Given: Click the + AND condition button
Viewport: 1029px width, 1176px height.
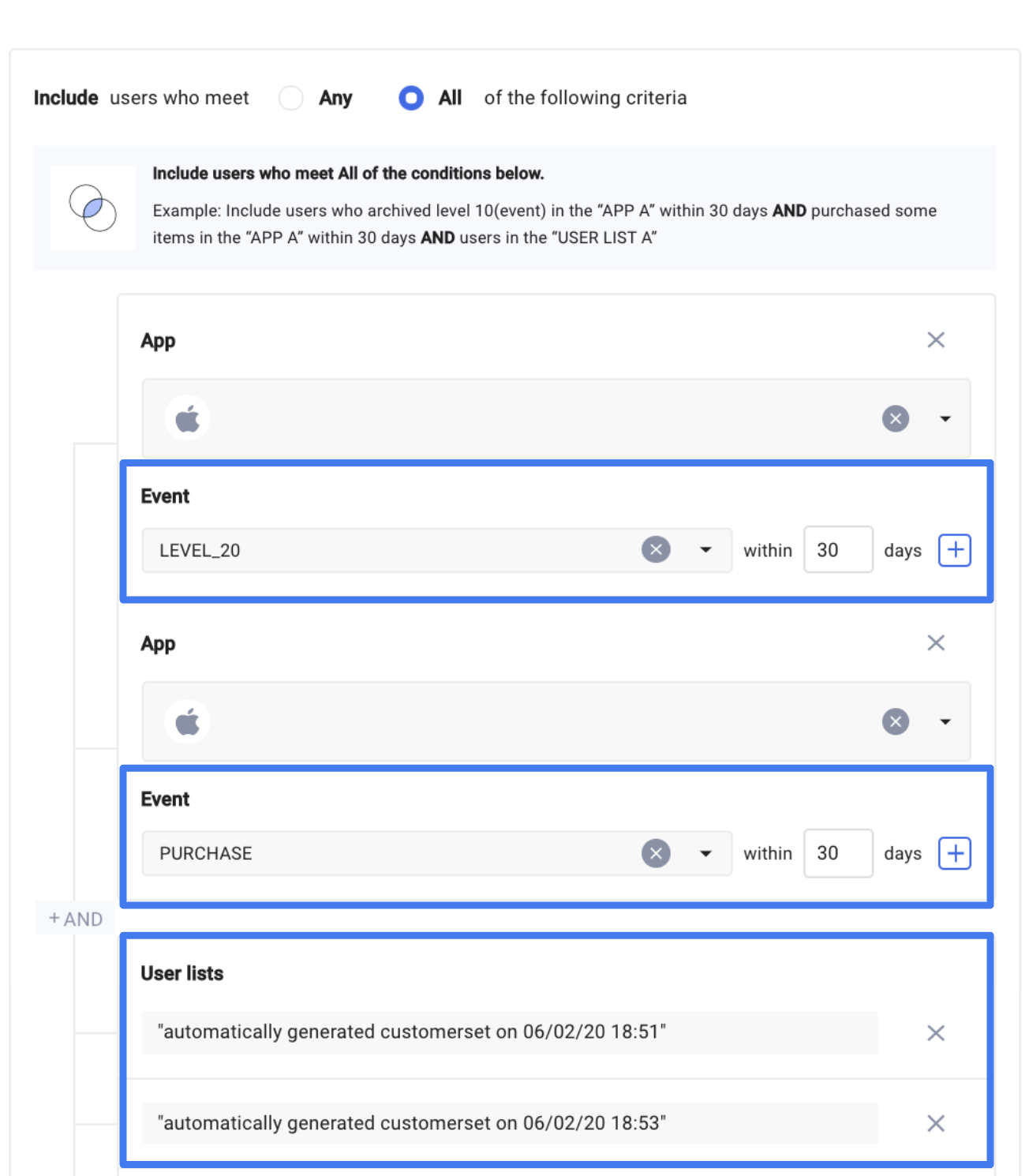Looking at the screenshot, I should pyautogui.click(x=76, y=919).
